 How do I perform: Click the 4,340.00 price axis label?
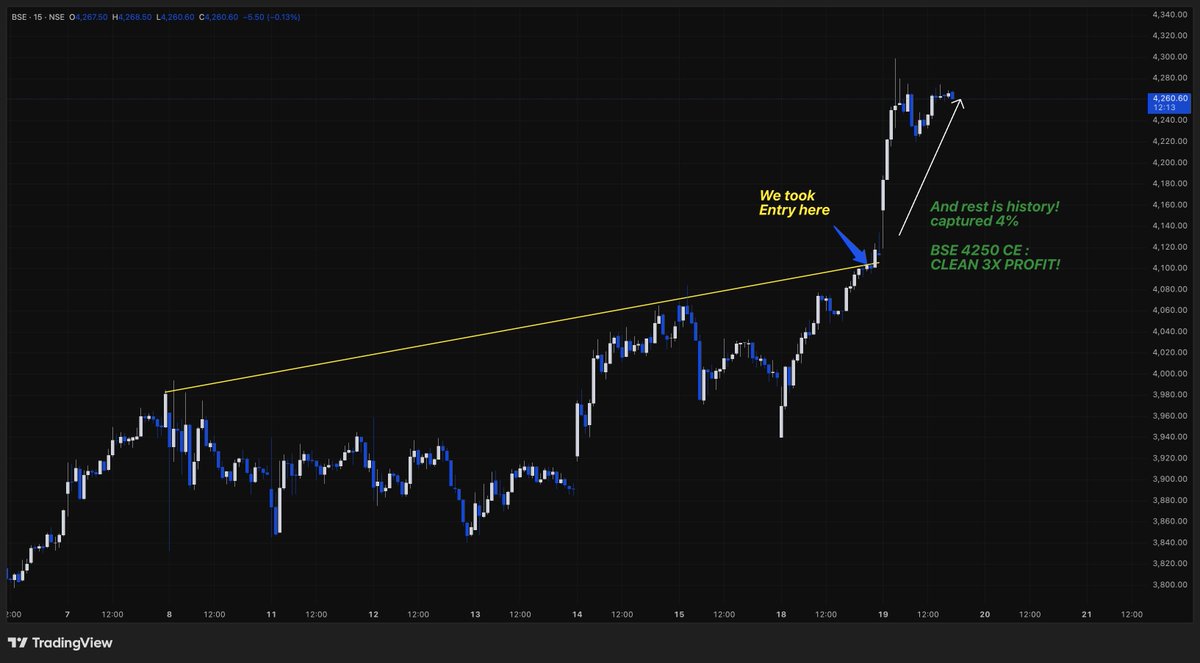[1168, 14]
